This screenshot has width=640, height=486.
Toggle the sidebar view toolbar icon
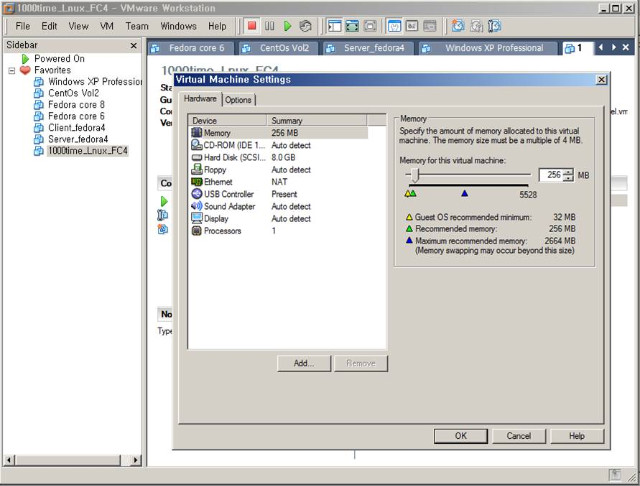coord(335,26)
